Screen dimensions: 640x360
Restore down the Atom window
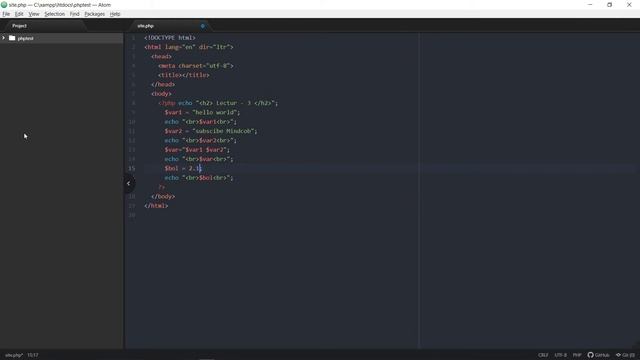(609, 4)
